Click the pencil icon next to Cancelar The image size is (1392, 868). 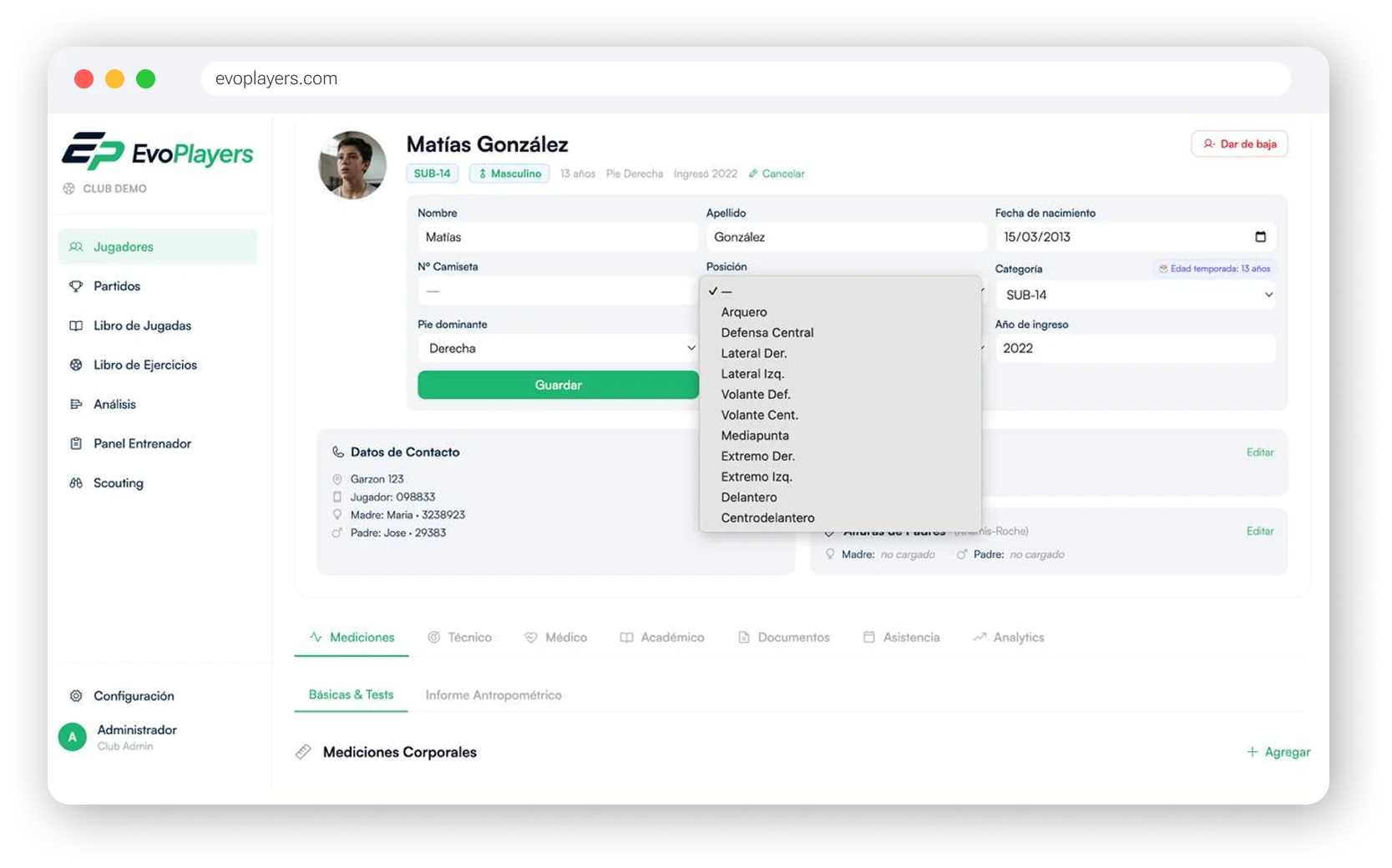(x=753, y=174)
